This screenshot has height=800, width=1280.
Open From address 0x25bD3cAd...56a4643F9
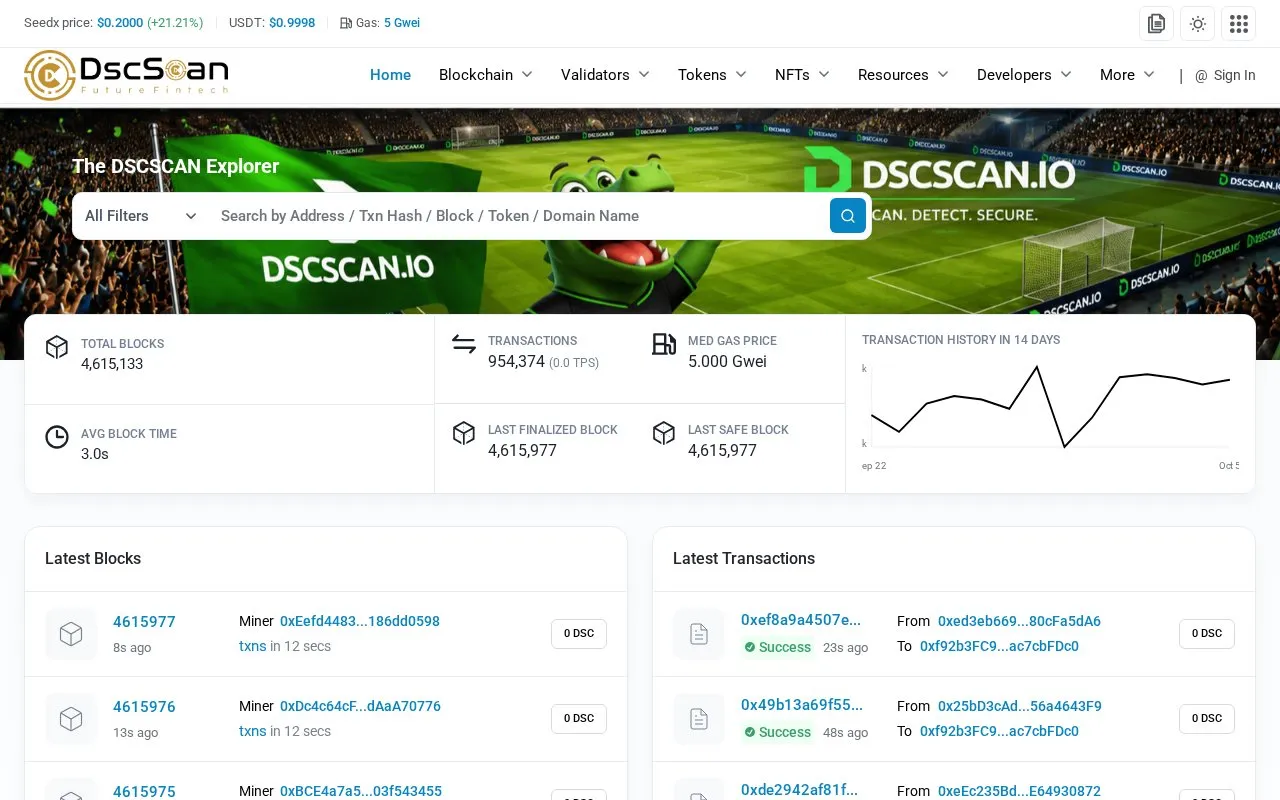(1020, 706)
